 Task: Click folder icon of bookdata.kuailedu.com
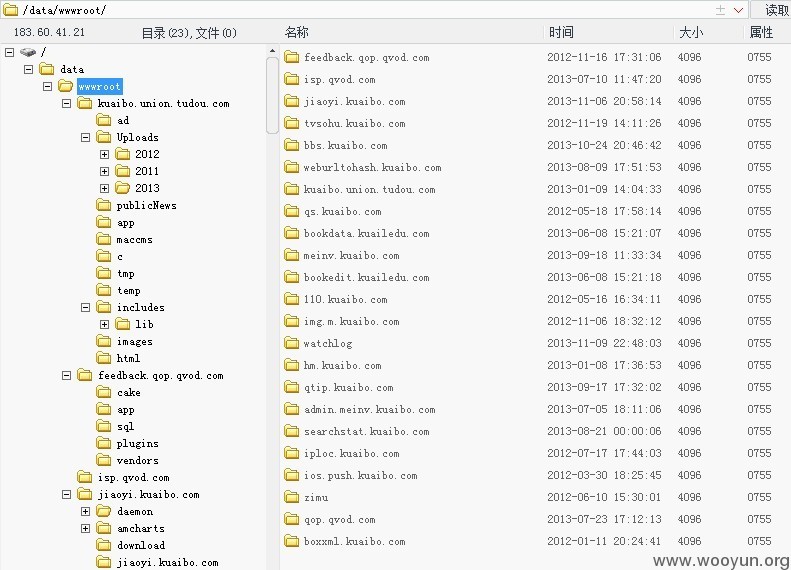(x=292, y=233)
